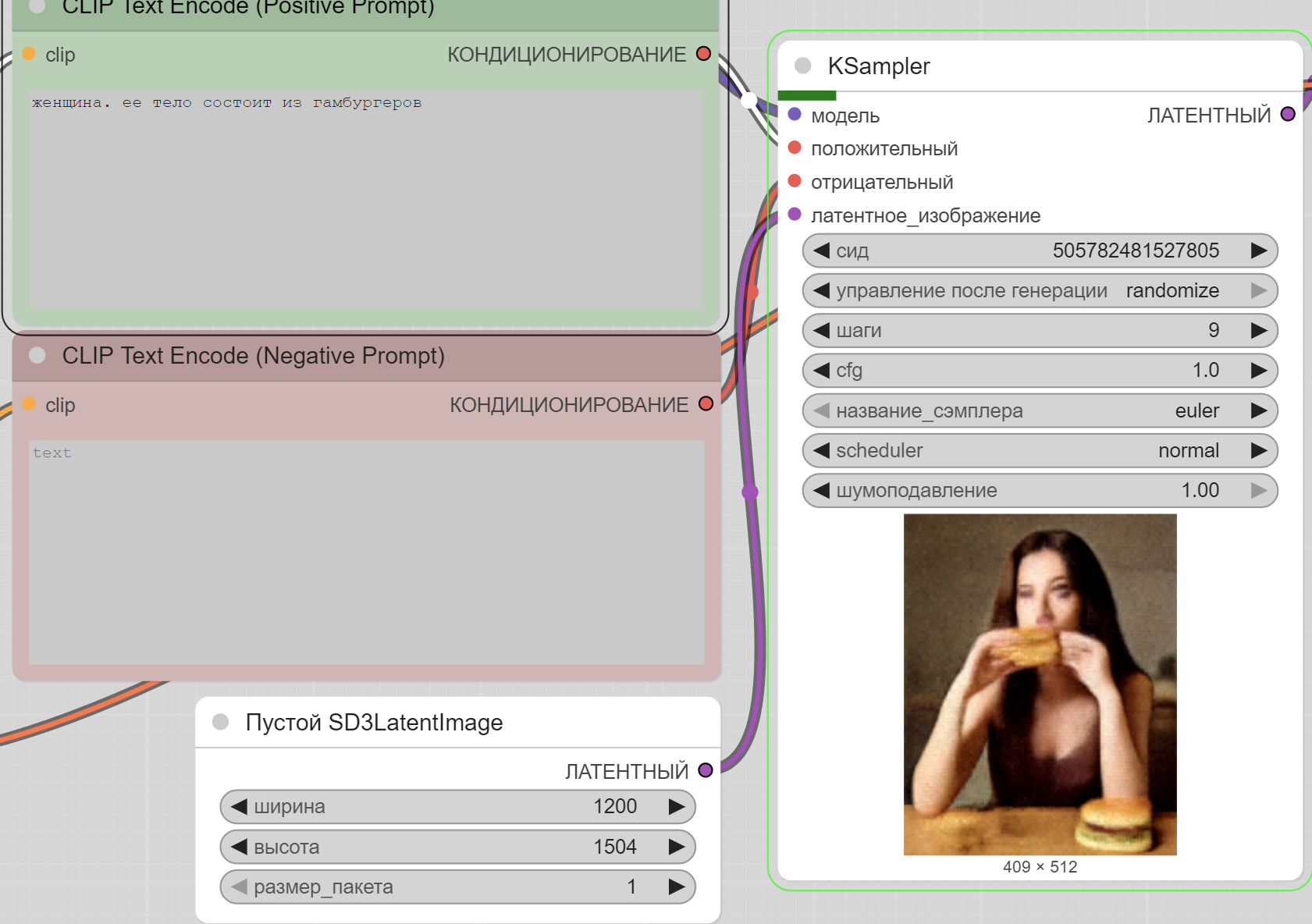1312x924 pixels.
Task: Click the высота value 1504
Action: [x=615, y=847]
